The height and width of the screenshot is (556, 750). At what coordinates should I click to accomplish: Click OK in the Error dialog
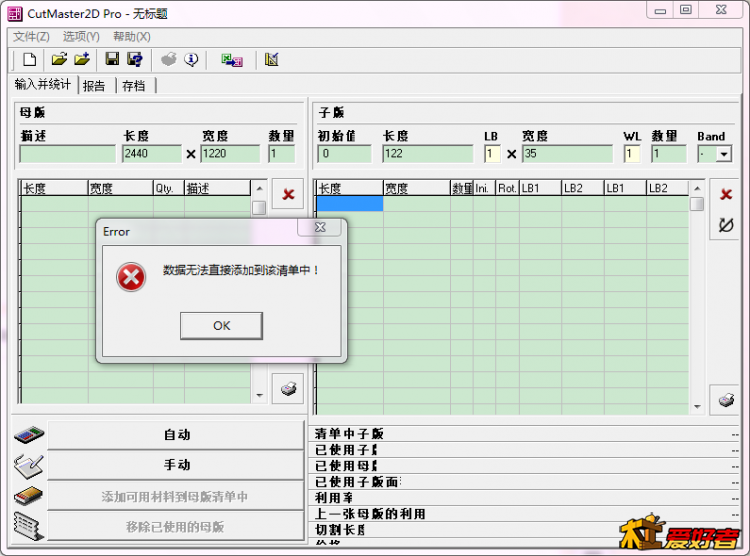(x=221, y=326)
